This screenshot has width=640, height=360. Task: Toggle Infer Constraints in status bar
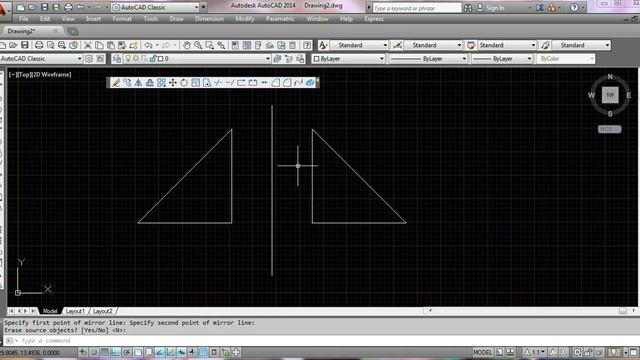pos(83,352)
